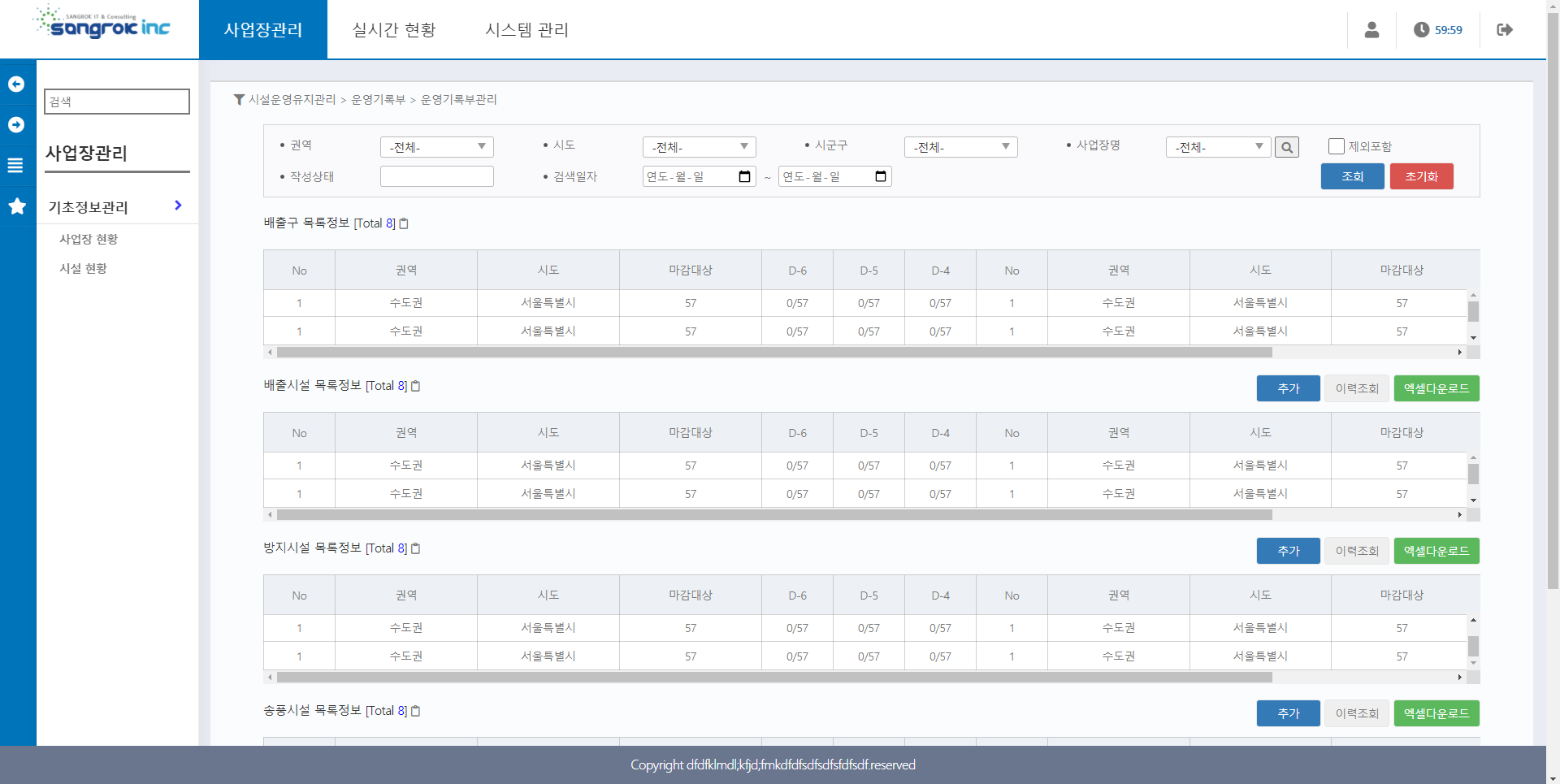The image size is (1560, 784).
Task: Switch to the 시스템 관리 tab
Action: click(526, 29)
